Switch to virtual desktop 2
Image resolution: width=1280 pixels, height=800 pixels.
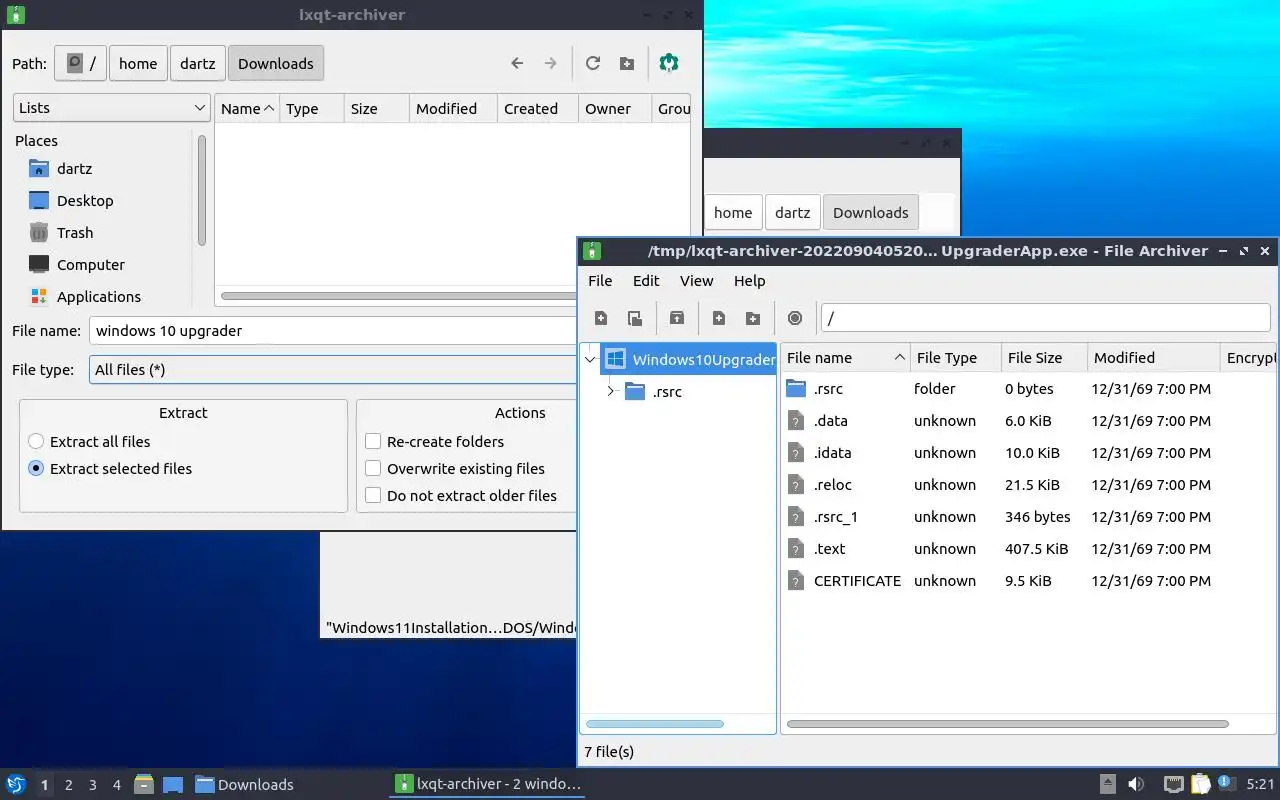pyautogui.click(x=68, y=785)
